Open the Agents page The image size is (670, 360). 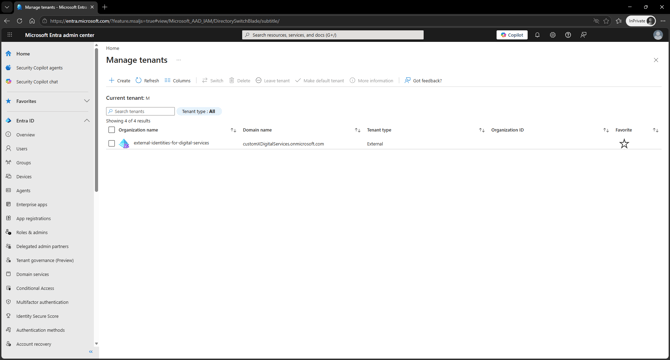(x=23, y=190)
